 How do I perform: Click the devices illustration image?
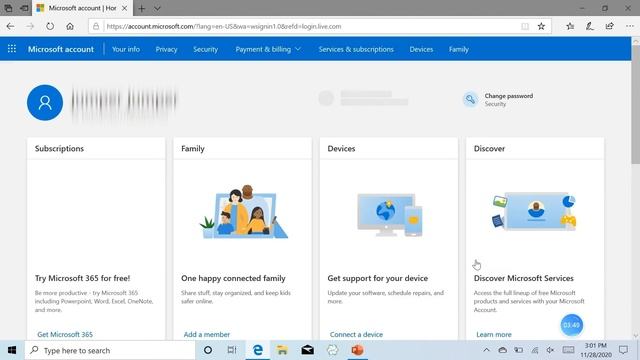pos(389,215)
